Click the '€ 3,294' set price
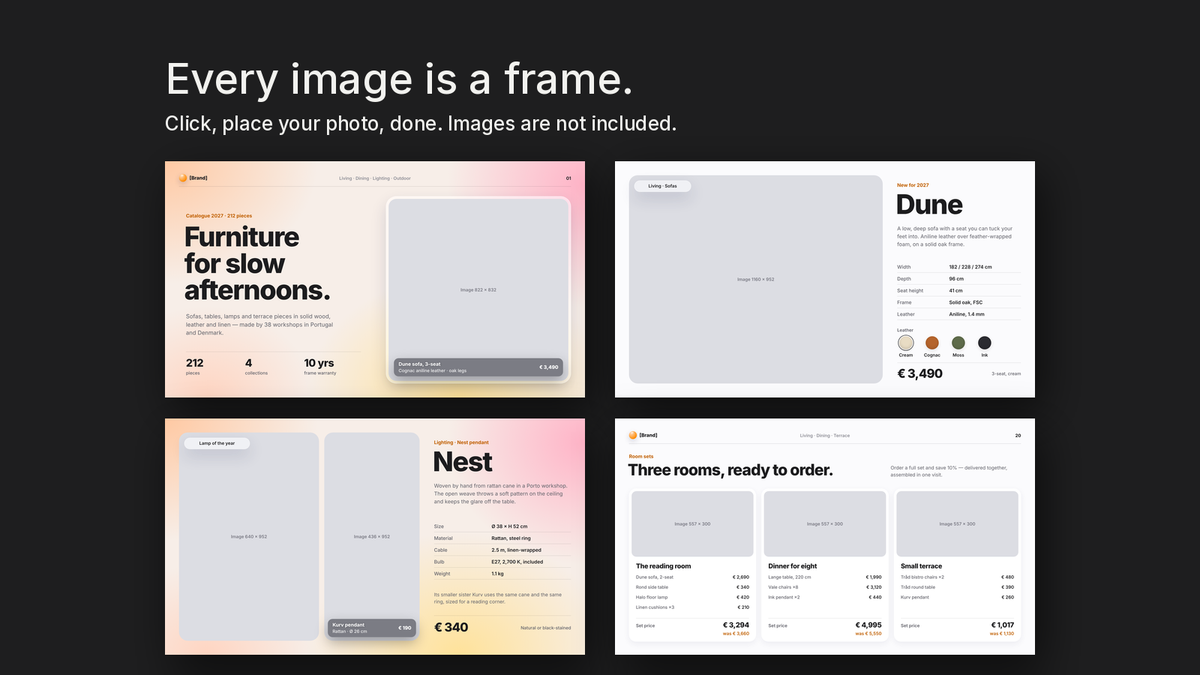Viewport: 1200px width, 675px height. tap(736, 625)
